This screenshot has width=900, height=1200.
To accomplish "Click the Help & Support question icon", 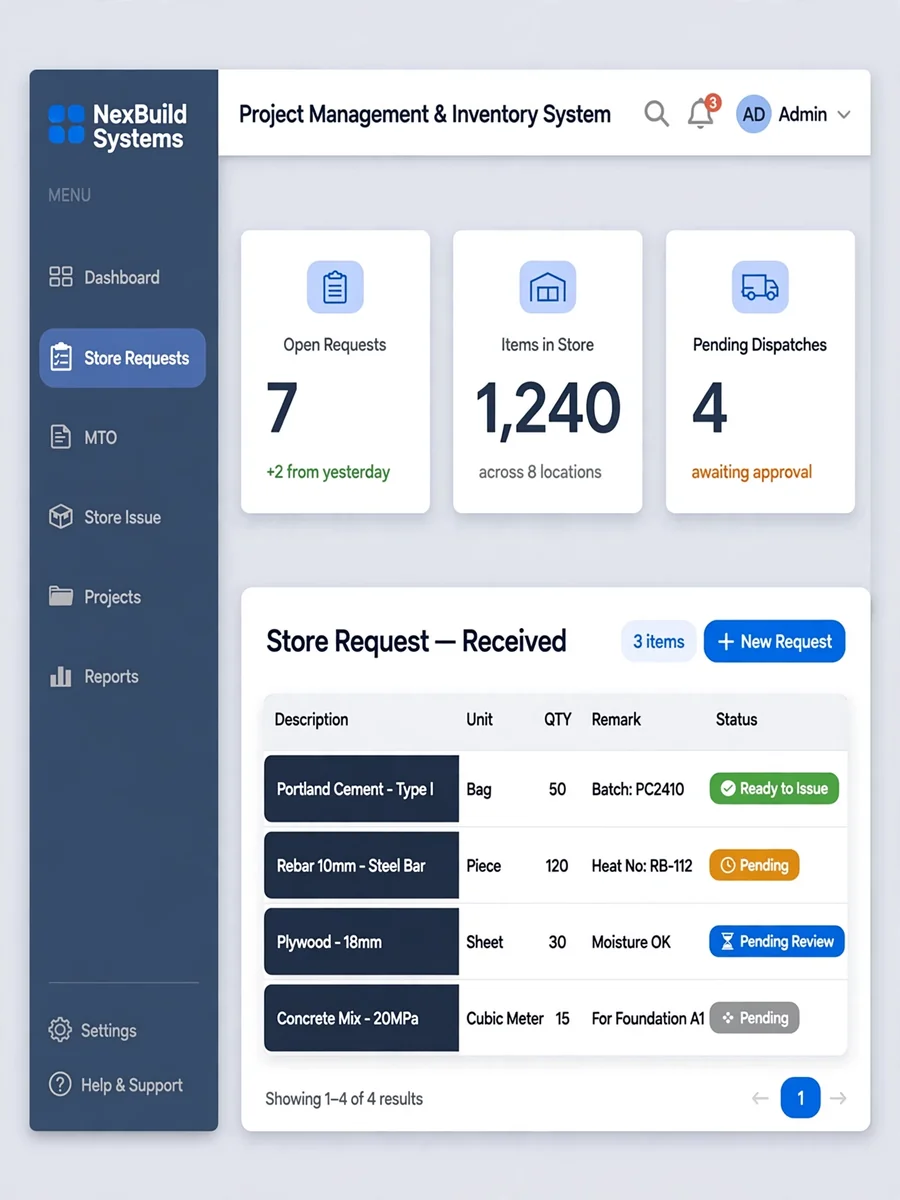I will click(x=60, y=1084).
